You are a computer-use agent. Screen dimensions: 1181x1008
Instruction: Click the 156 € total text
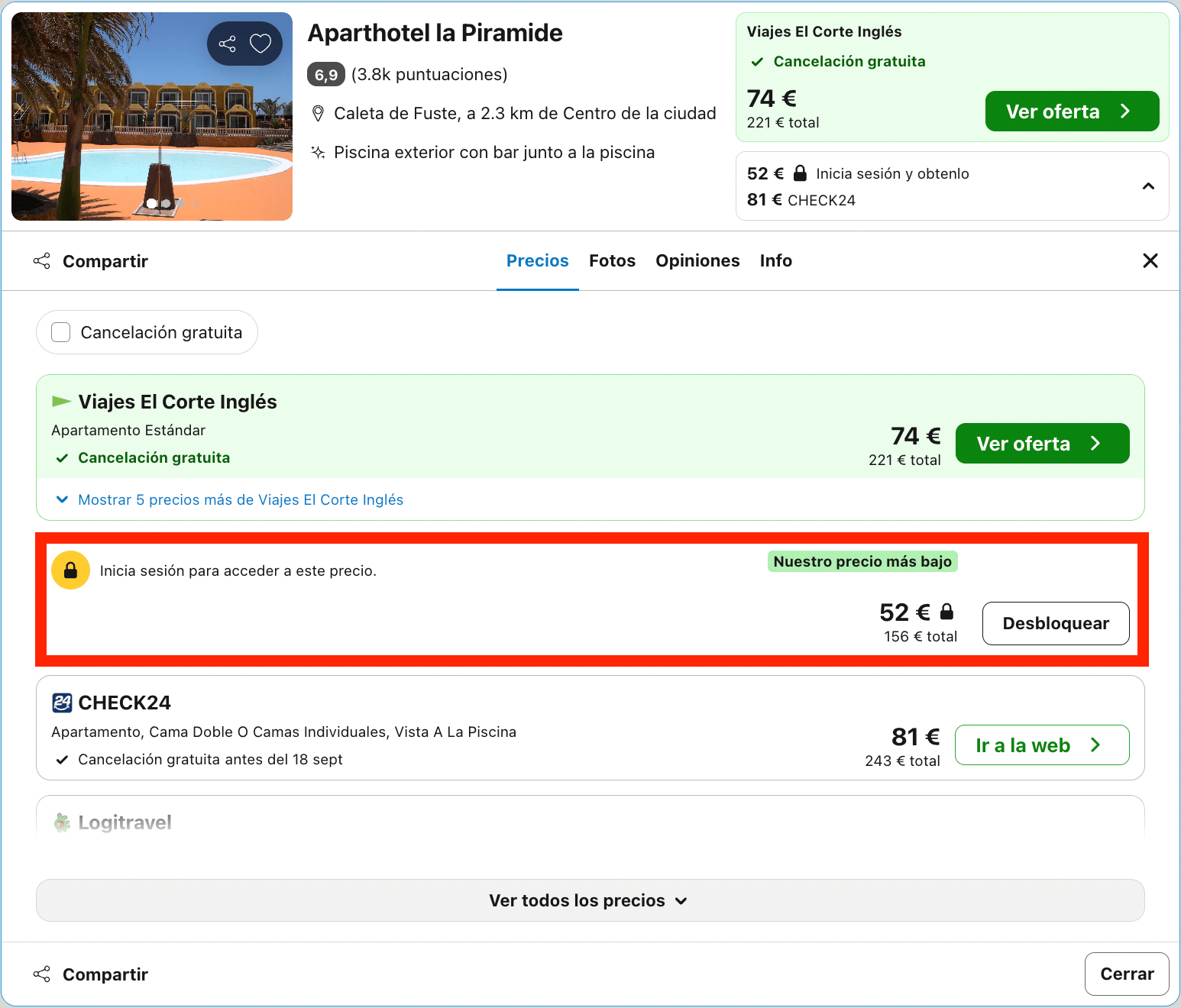click(921, 636)
